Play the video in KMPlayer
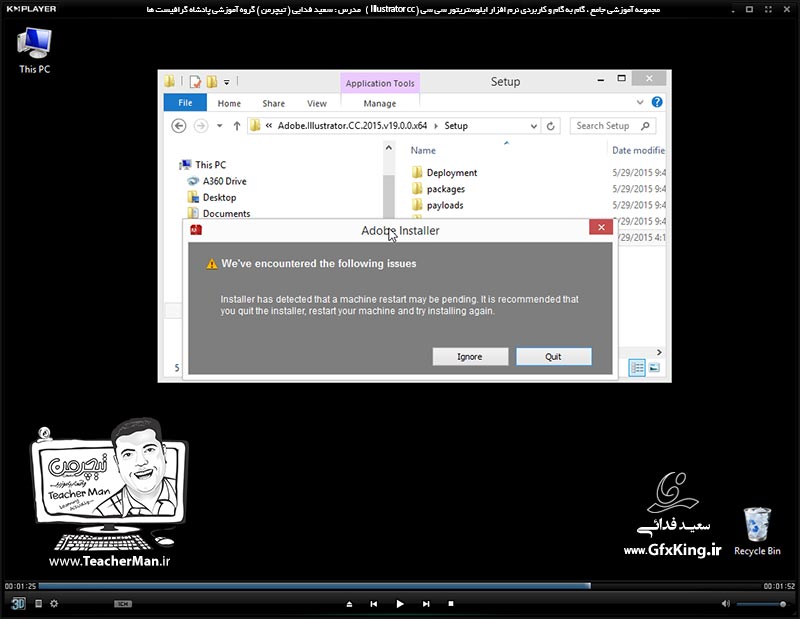This screenshot has width=800, height=619. [x=399, y=604]
